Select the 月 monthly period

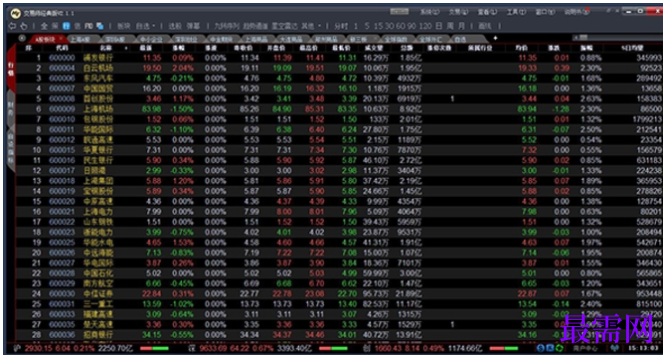pyautogui.click(x=461, y=26)
